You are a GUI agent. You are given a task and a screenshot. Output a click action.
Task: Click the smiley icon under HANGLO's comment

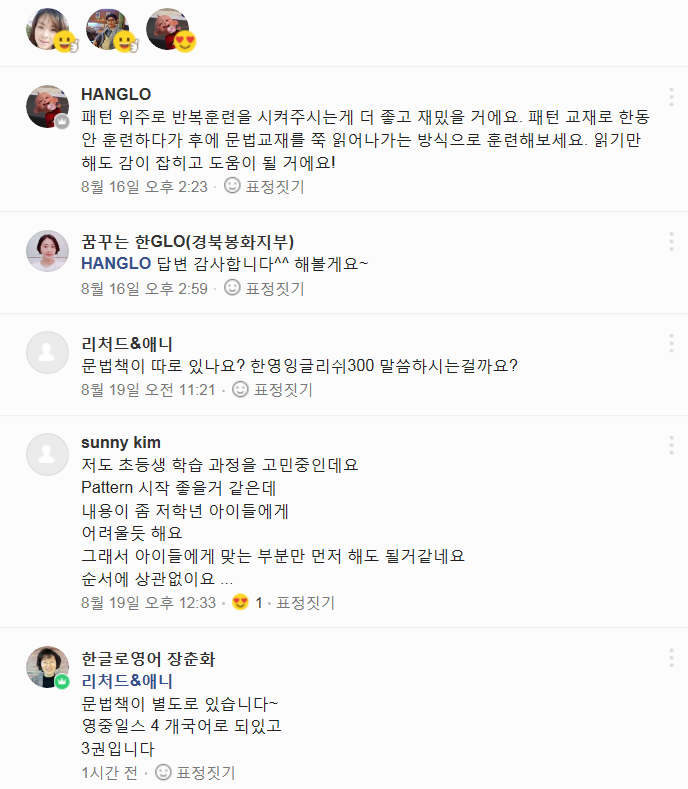232,186
